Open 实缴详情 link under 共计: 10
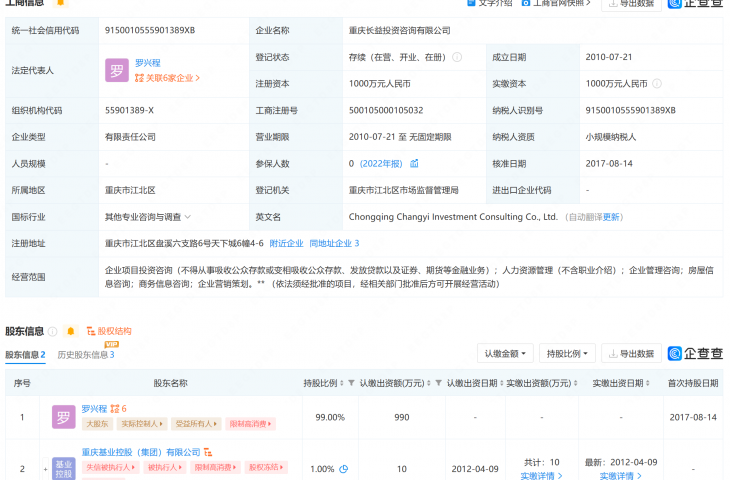The height and width of the screenshot is (480, 730). [541, 476]
